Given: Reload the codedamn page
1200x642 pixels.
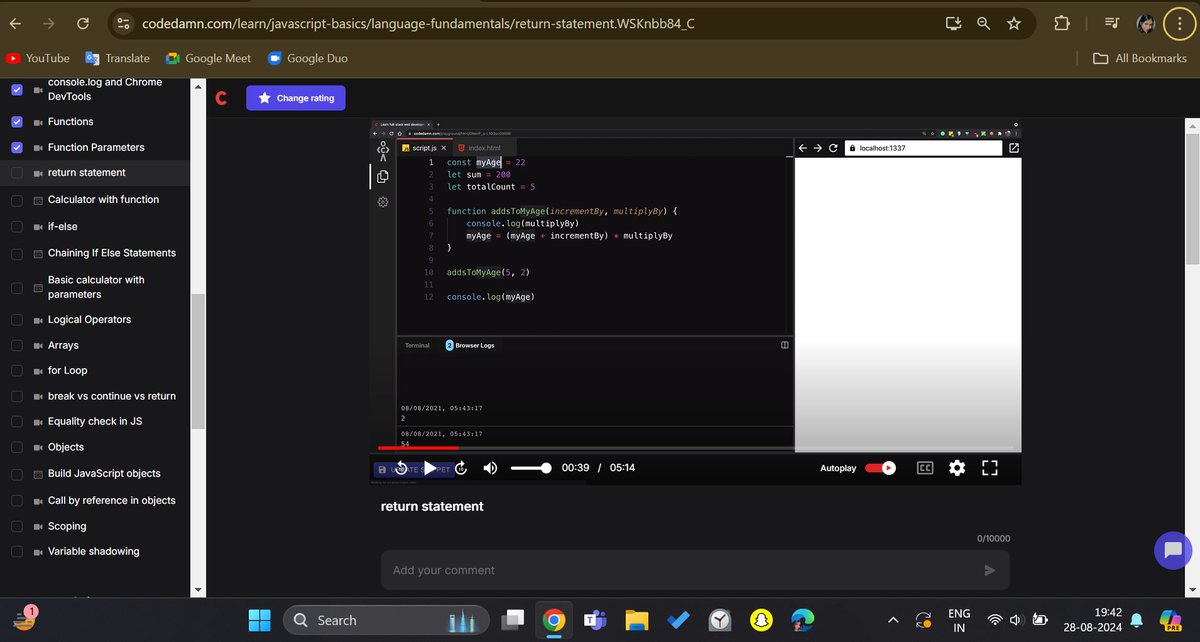Looking at the screenshot, I should (83, 23).
